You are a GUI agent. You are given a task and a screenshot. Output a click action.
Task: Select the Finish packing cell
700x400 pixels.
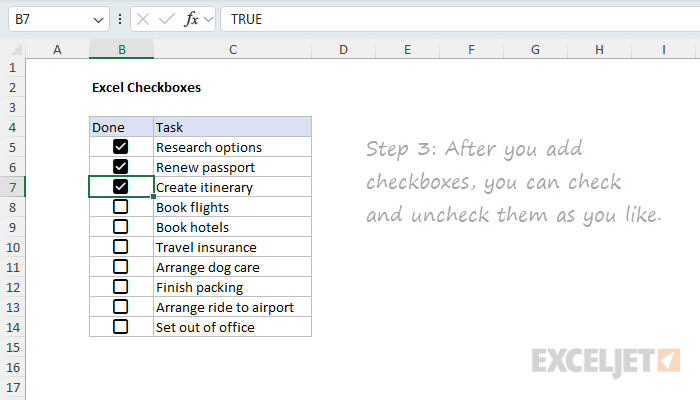coord(233,287)
